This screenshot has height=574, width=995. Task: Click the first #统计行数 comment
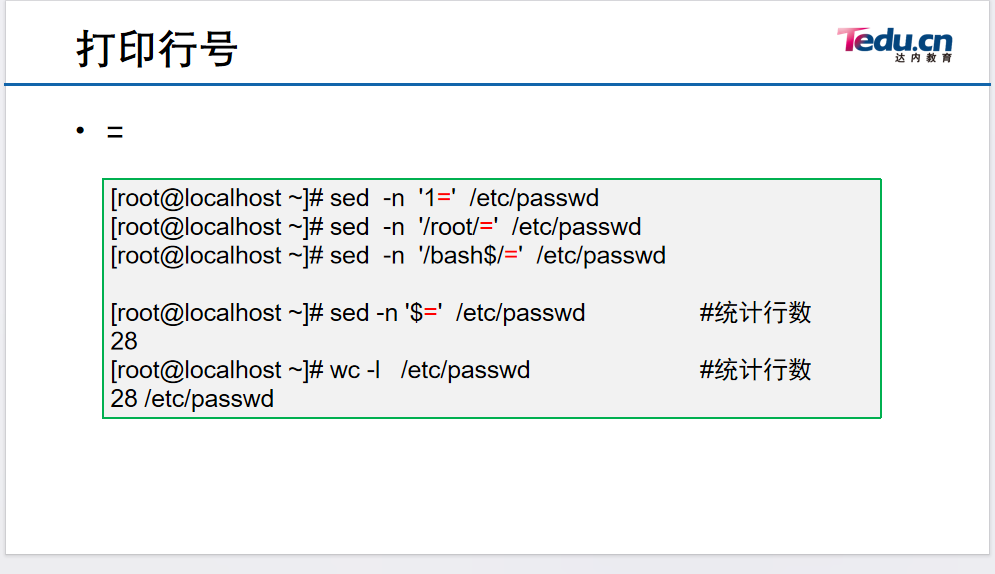(755, 313)
